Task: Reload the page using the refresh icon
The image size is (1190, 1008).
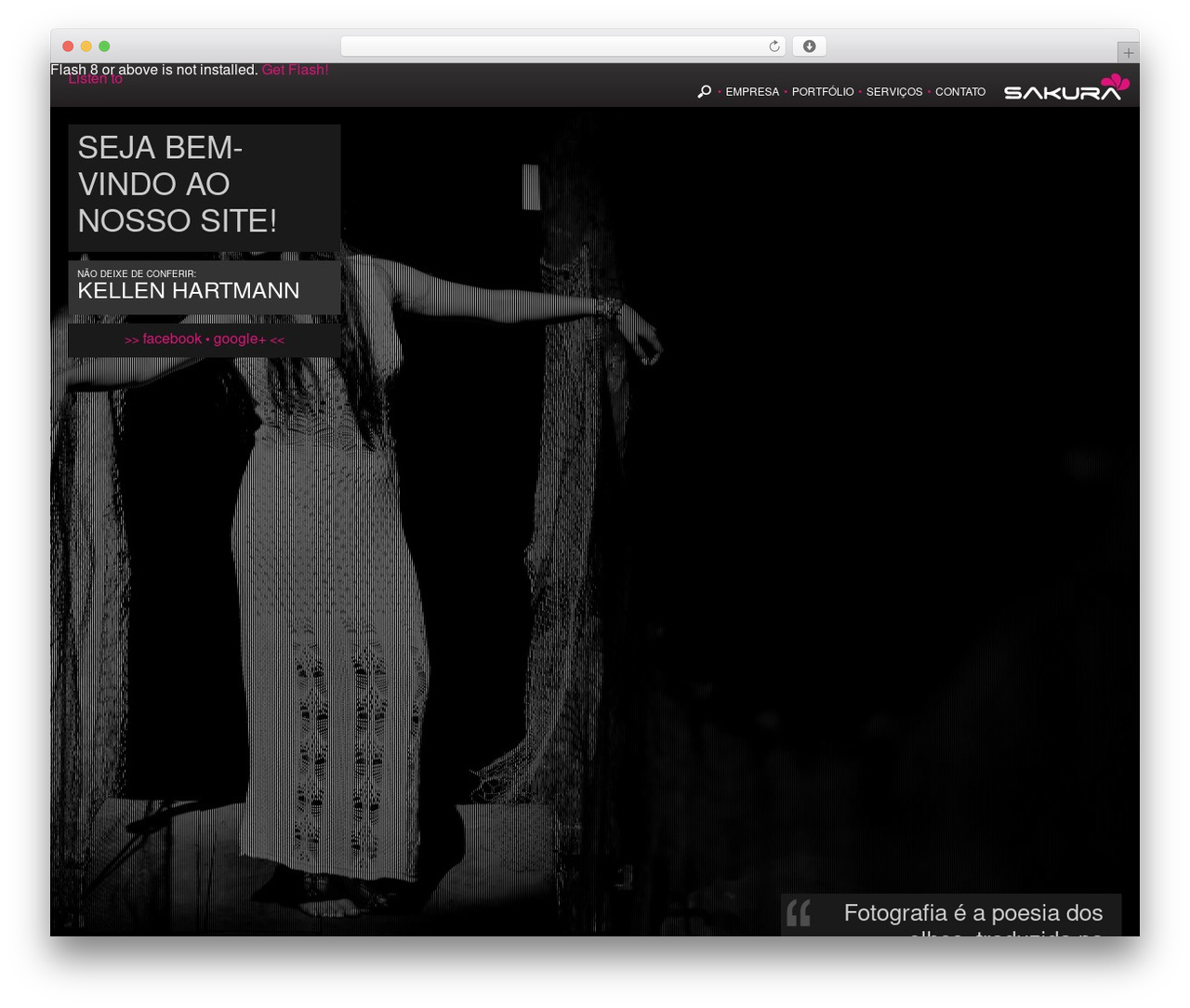Action: (x=774, y=46)
